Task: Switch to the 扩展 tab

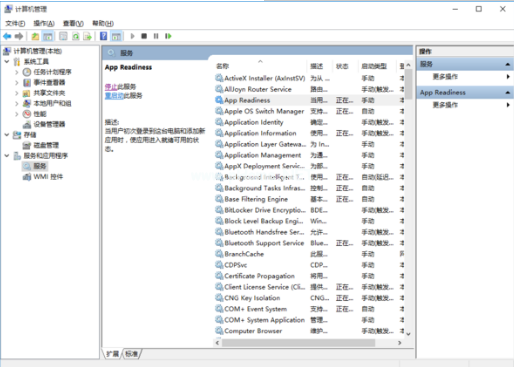Action: click(113, 354)
